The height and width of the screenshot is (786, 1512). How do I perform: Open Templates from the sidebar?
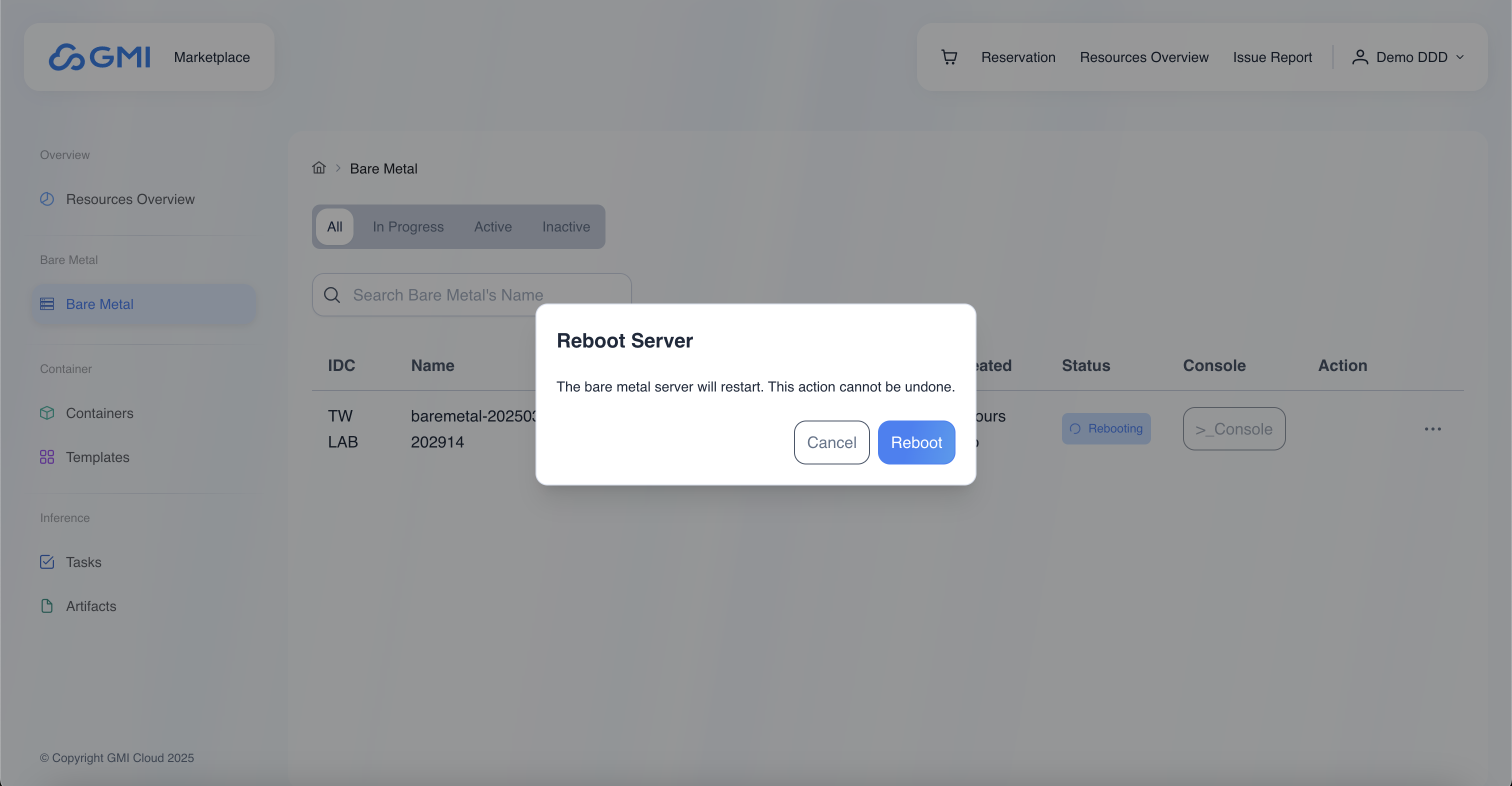click(144, 457)
